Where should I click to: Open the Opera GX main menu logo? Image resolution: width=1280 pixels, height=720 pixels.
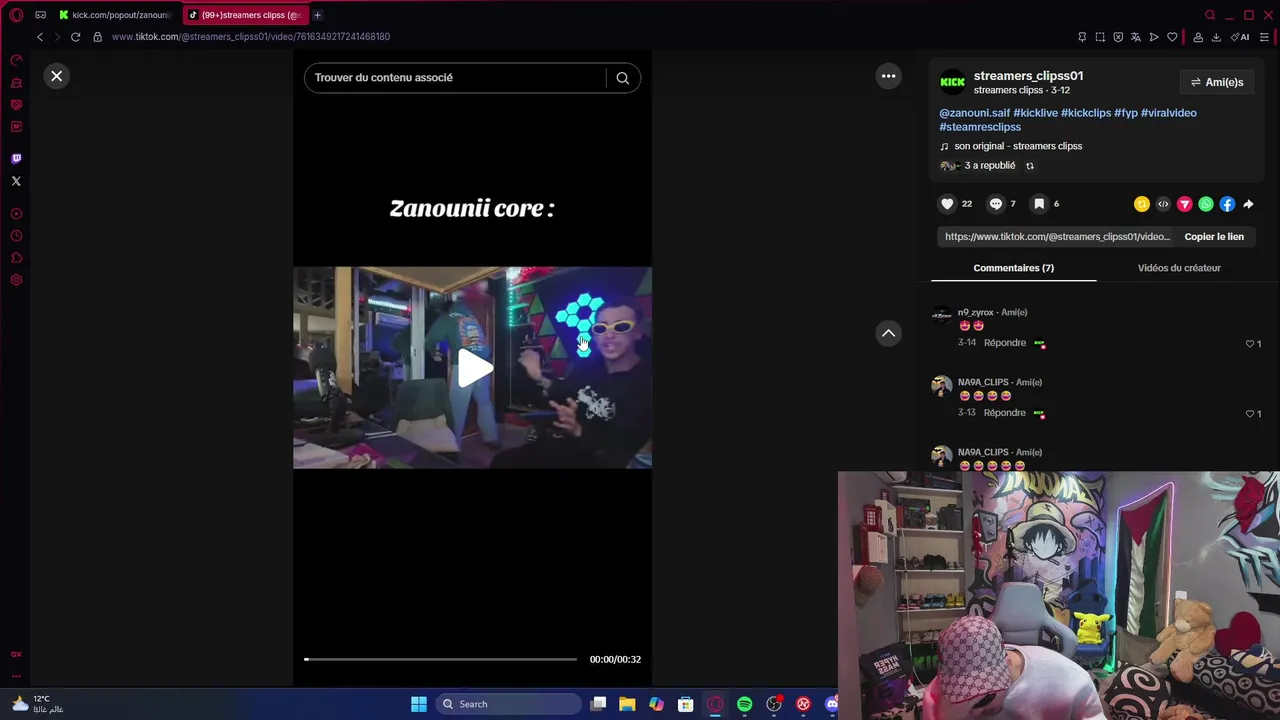(16, 15)
